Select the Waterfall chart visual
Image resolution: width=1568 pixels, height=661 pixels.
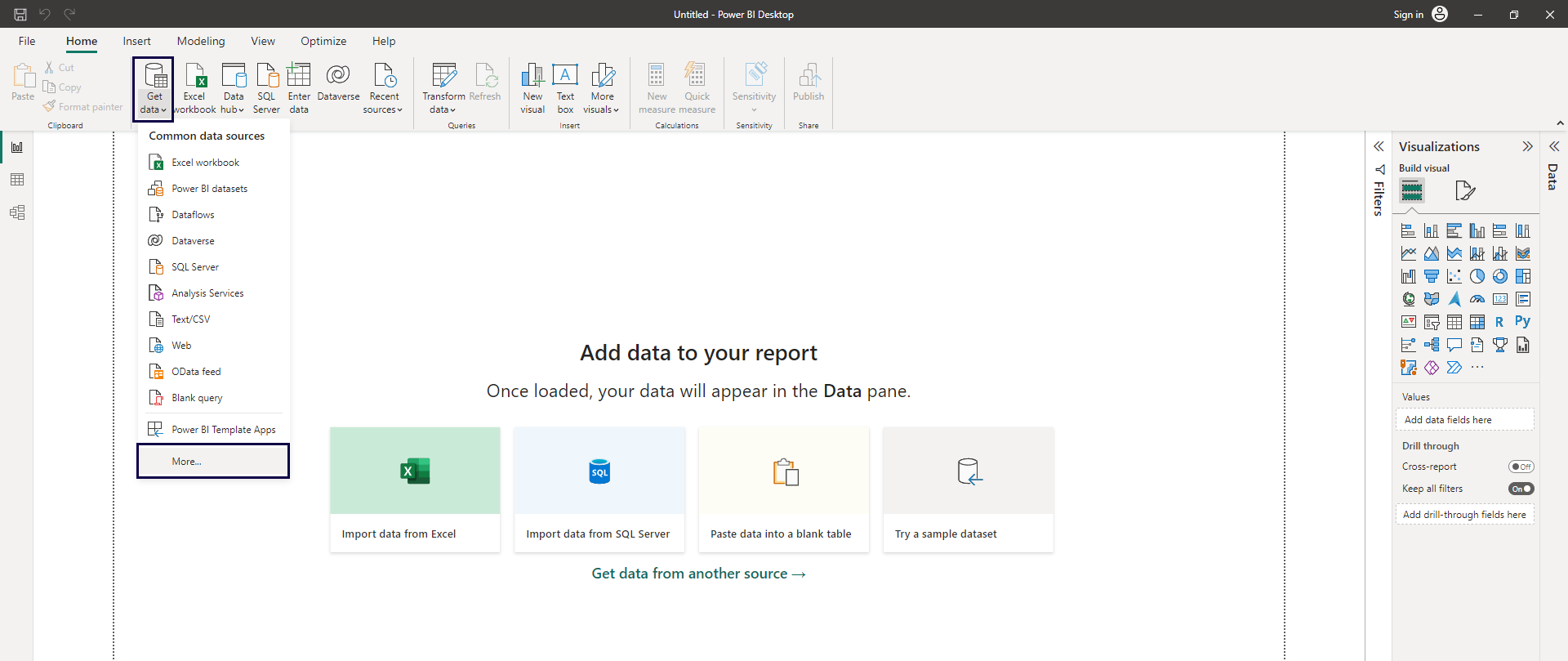1408,277
